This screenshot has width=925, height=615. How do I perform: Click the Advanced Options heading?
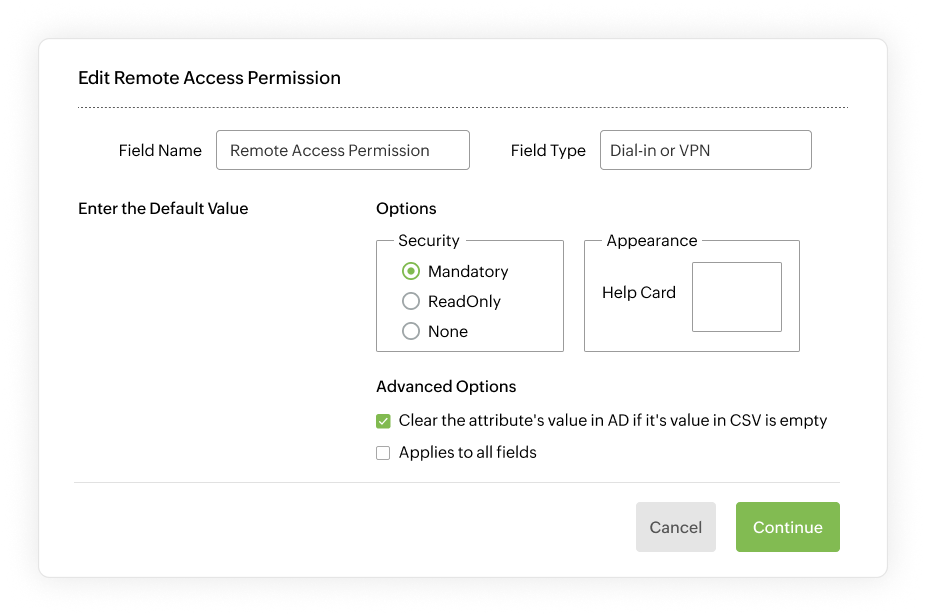pyautogui.click(x=446, y=386)
